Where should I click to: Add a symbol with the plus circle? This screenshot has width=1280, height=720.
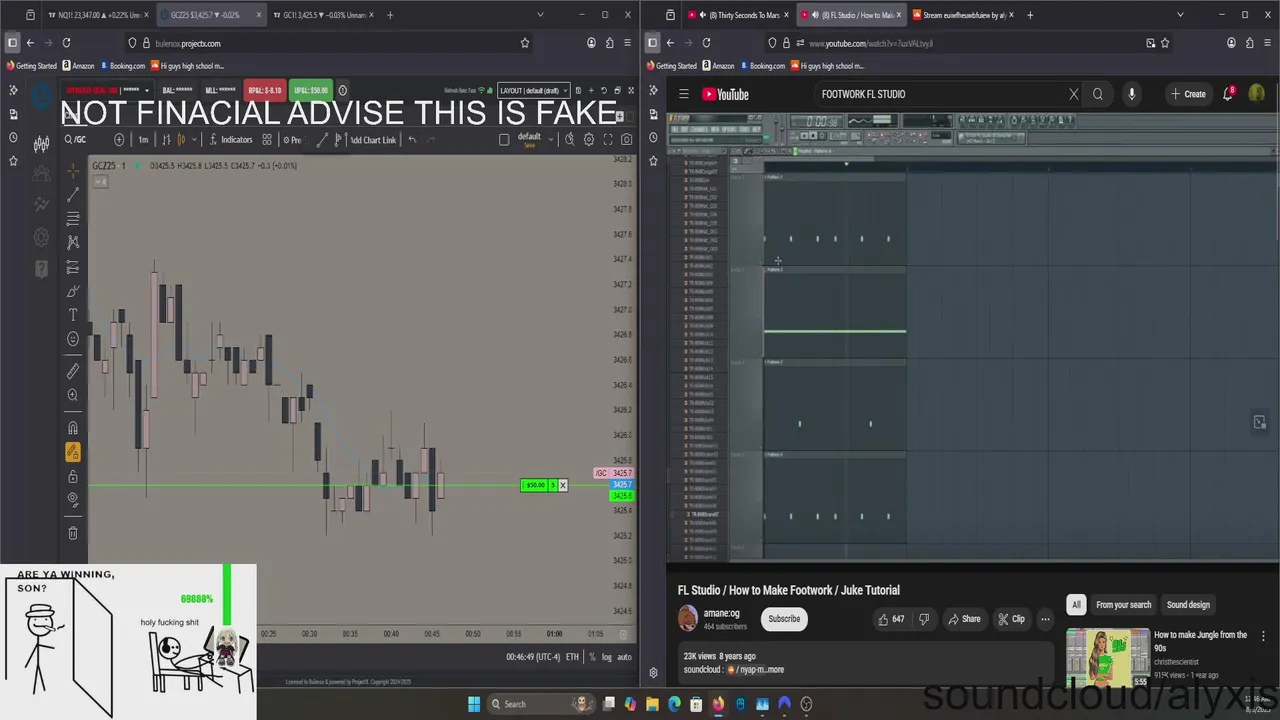pyautogui.click(x=120, y=140)
